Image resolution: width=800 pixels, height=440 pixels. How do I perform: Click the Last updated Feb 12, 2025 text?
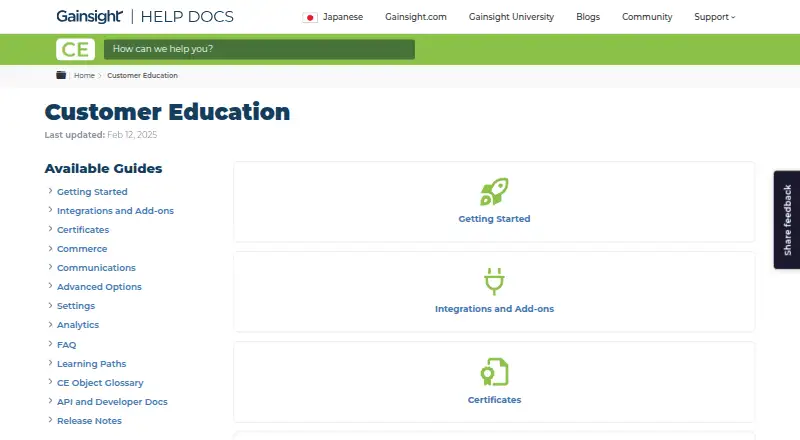[101, 135]
